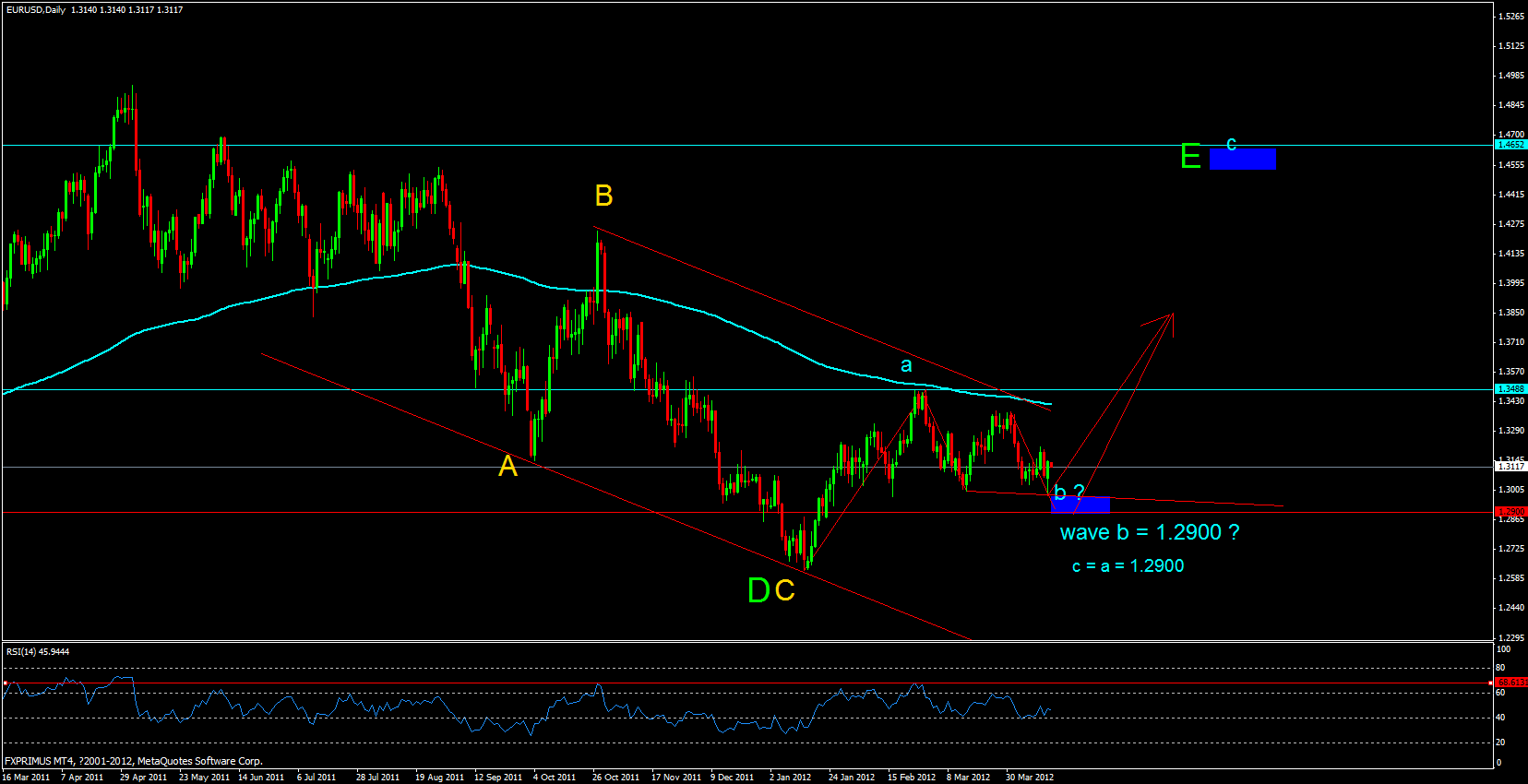Click the red projection arrowhead tip
Screen dimensions: 1528x784
1171,315
